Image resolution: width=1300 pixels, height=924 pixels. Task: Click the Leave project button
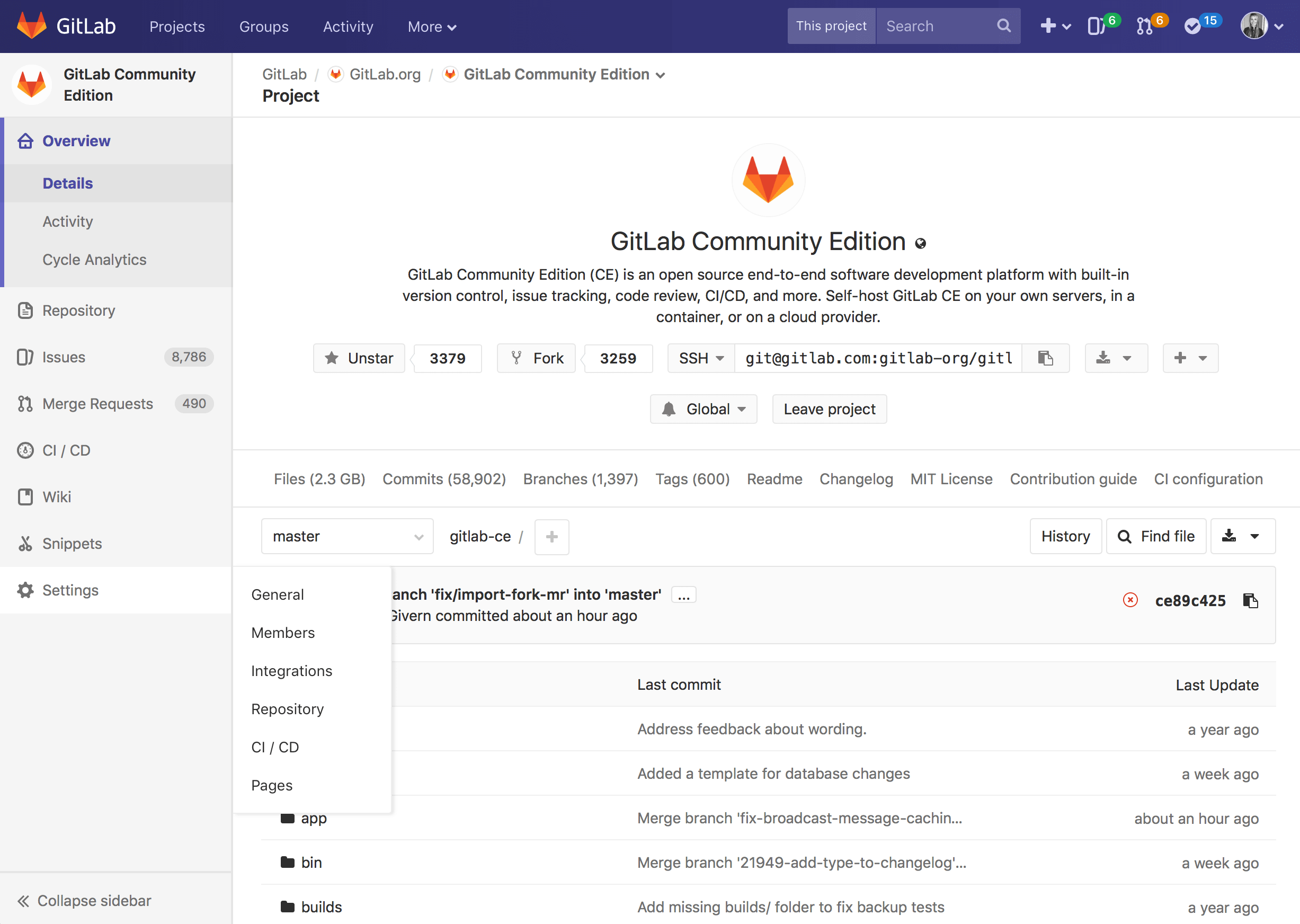[x=829, y=408]
